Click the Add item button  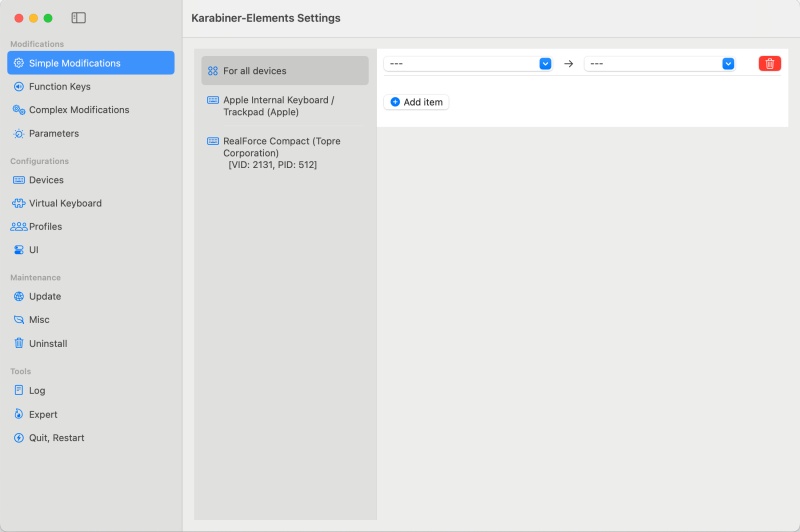416,102
